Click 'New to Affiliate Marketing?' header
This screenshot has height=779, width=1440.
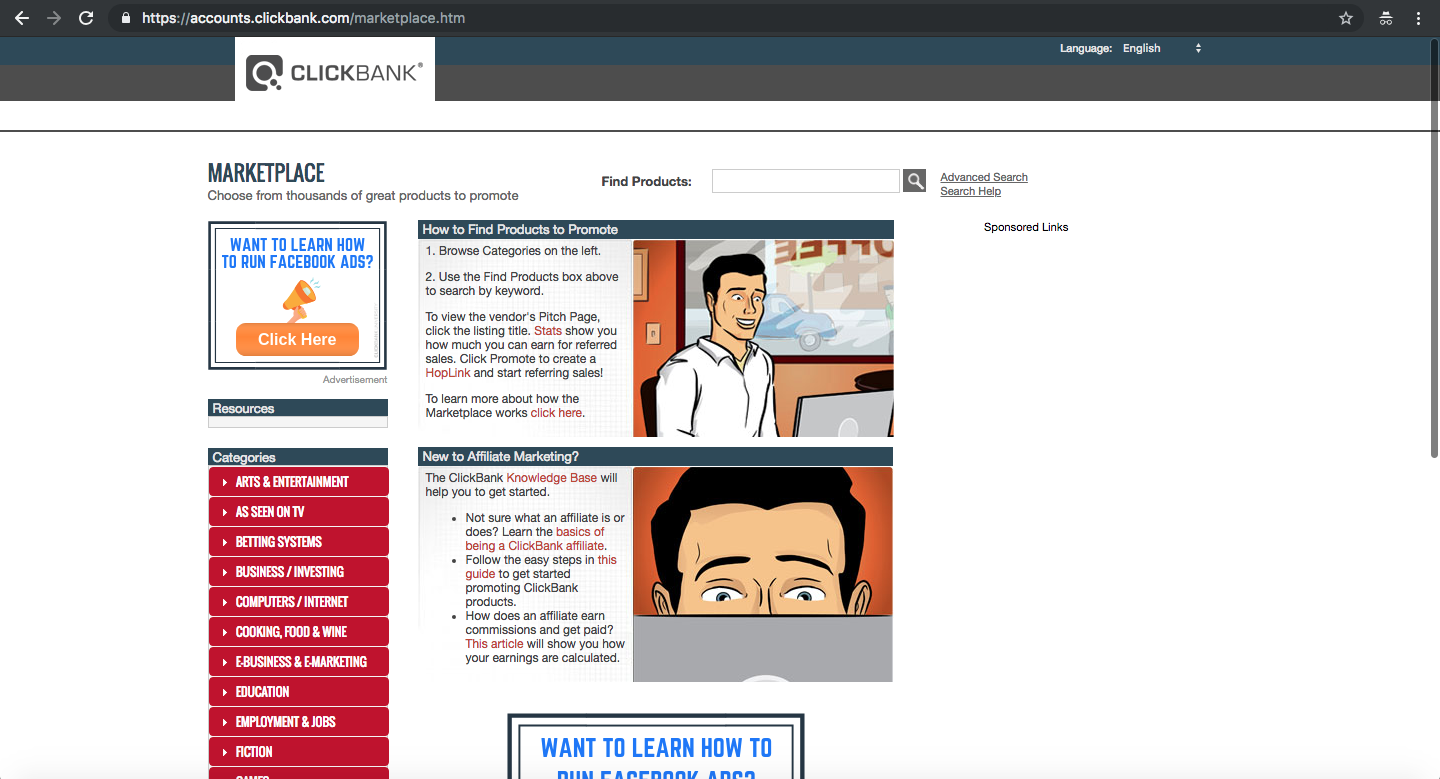coord(656,456)
